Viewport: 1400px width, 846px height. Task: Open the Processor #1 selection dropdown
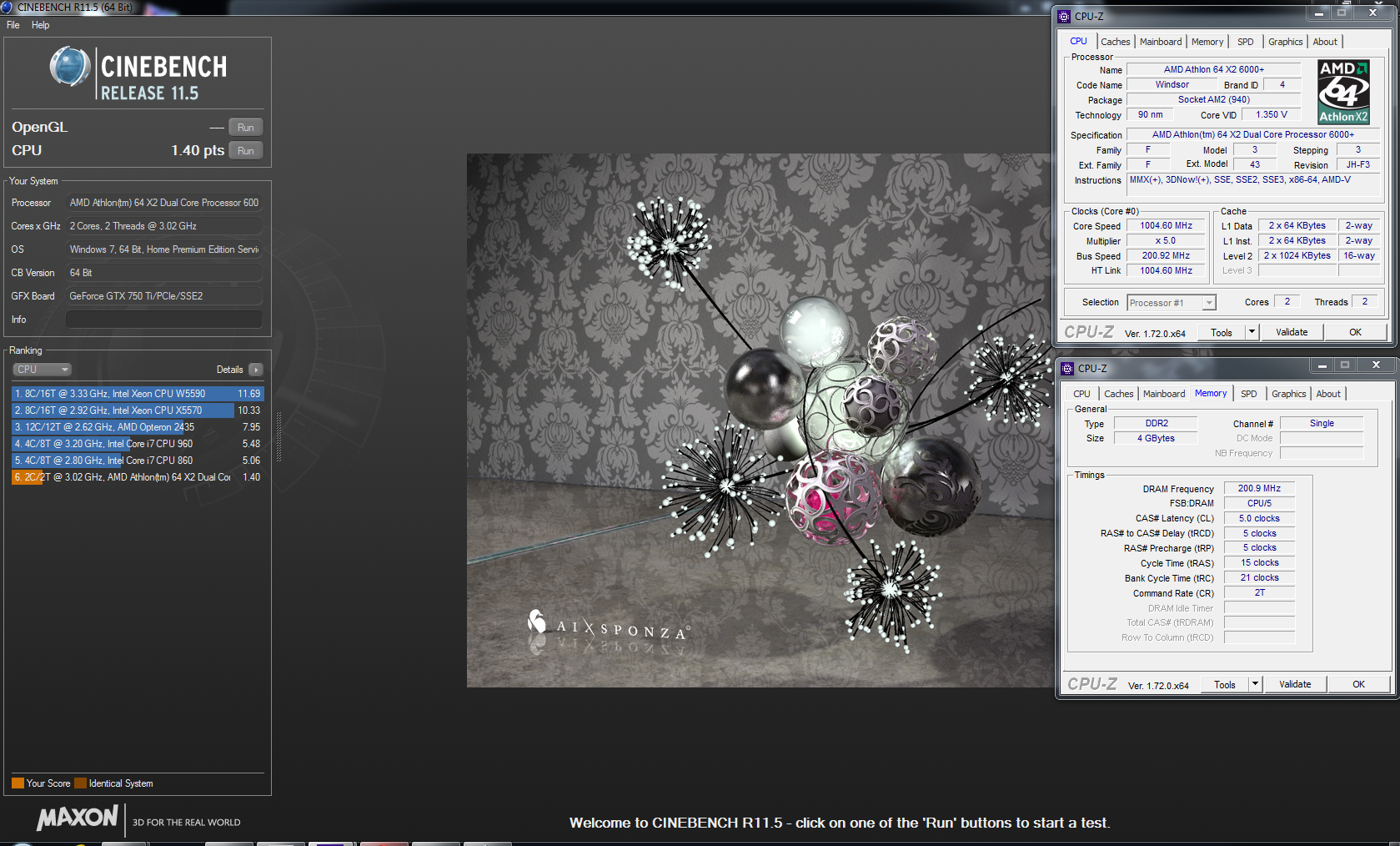[1172, 303]
